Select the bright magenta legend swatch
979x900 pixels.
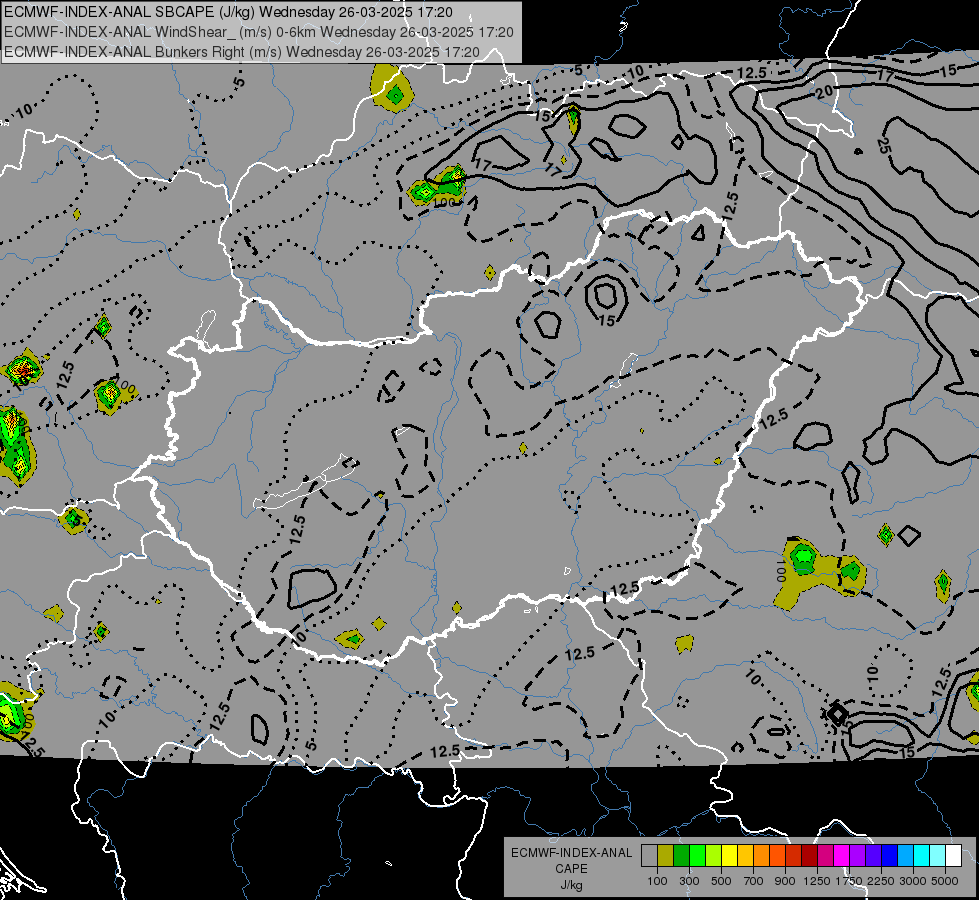click(x=842, y=855)
